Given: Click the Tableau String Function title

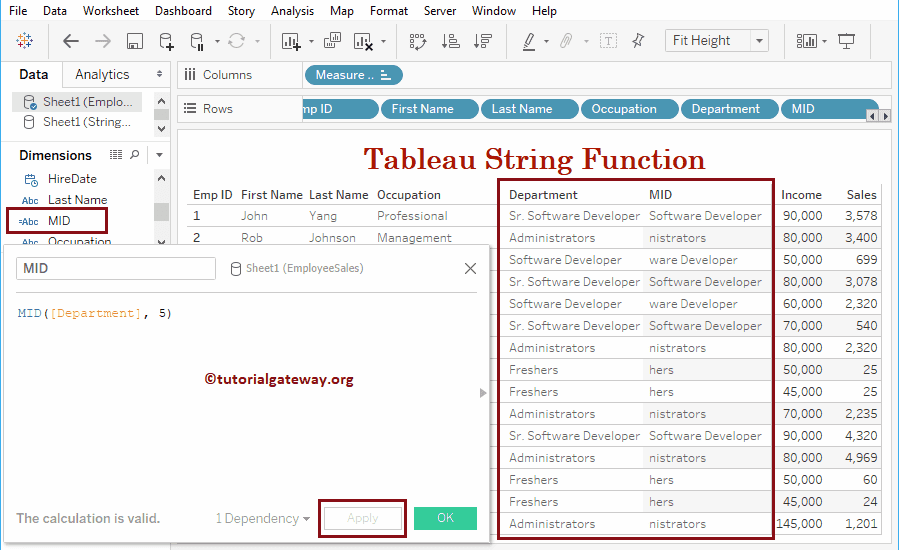Looking at the screenshot, I should [x=534, y=159].
